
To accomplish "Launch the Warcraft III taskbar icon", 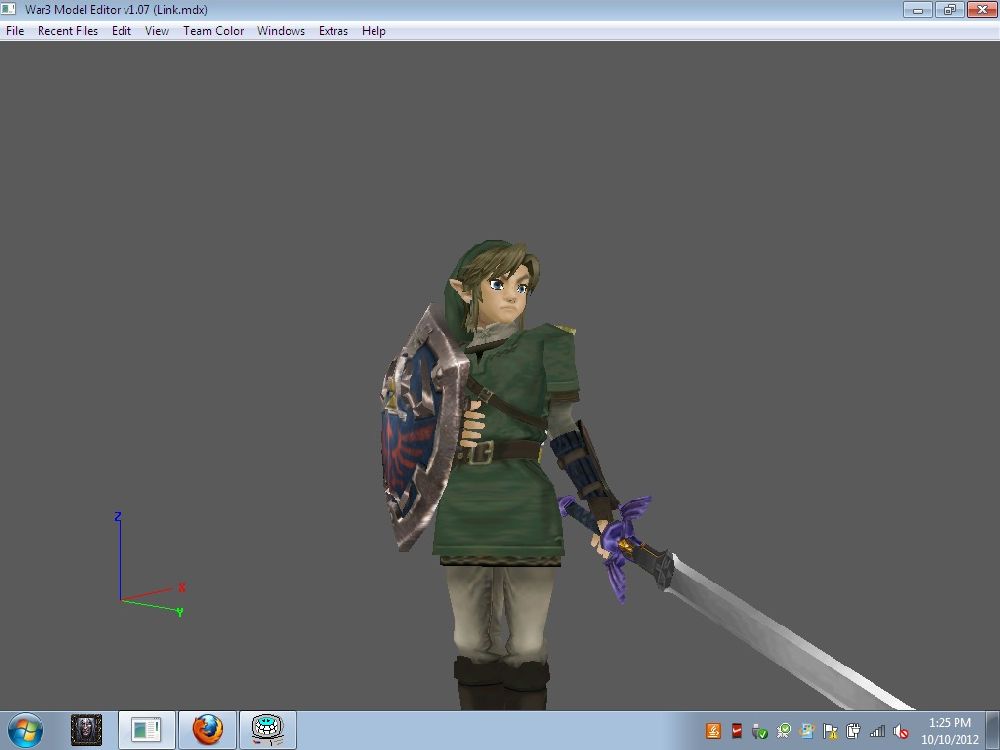I will tap(86, 730).
